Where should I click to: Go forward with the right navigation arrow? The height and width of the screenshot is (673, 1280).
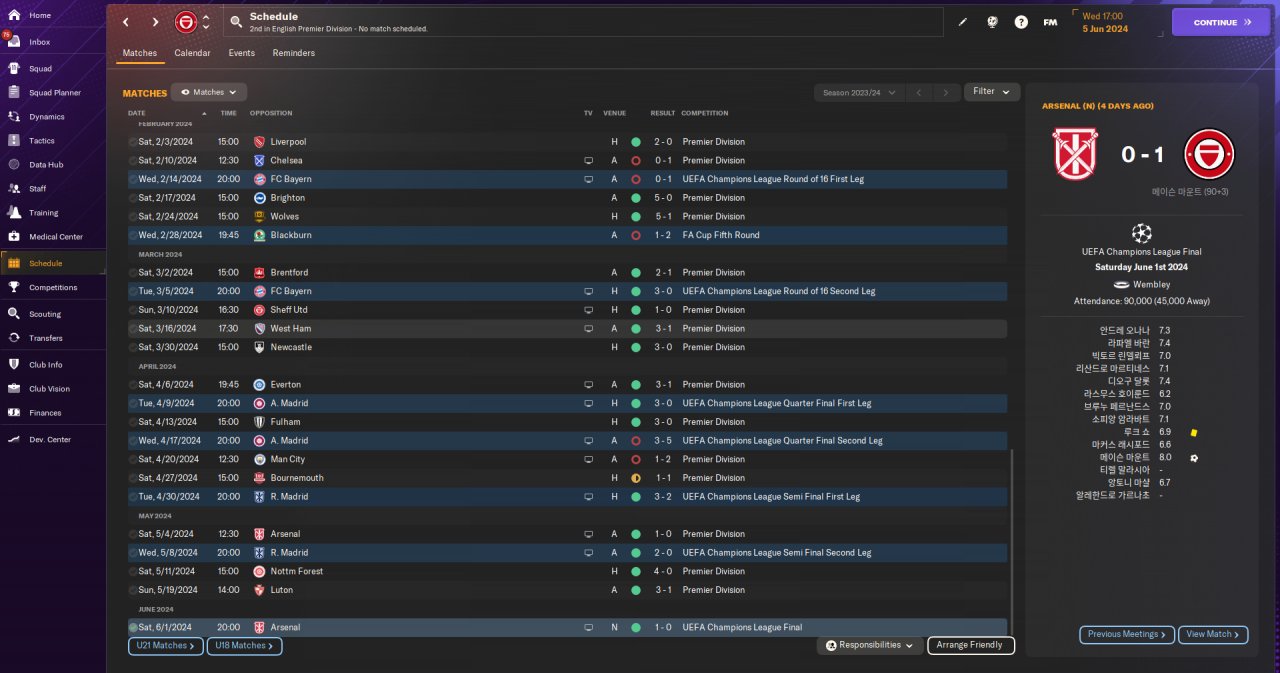tap(155, 22)
